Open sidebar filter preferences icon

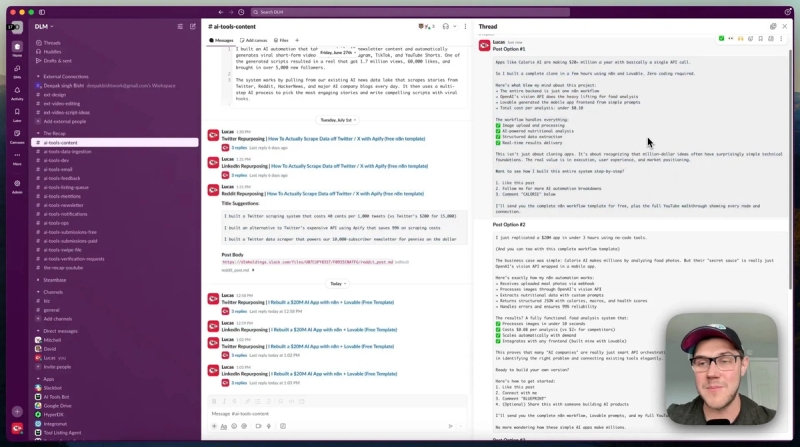pos(180,27)
